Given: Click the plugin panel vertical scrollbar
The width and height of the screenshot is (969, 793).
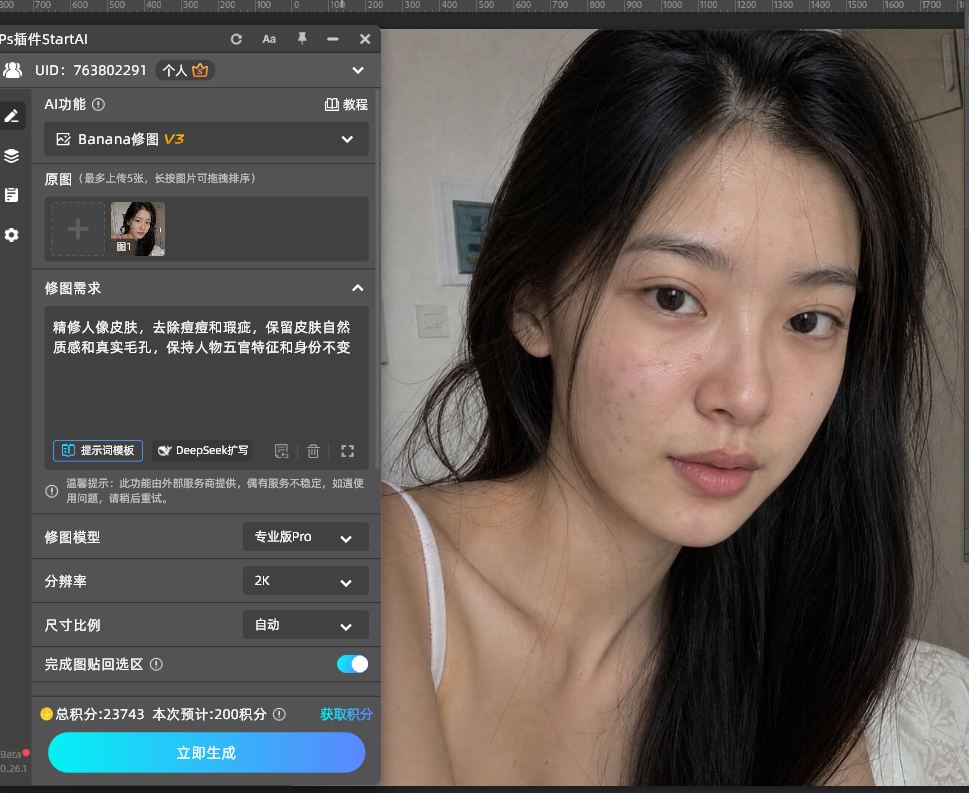Looking at the screenshot, I should [378, 278].
